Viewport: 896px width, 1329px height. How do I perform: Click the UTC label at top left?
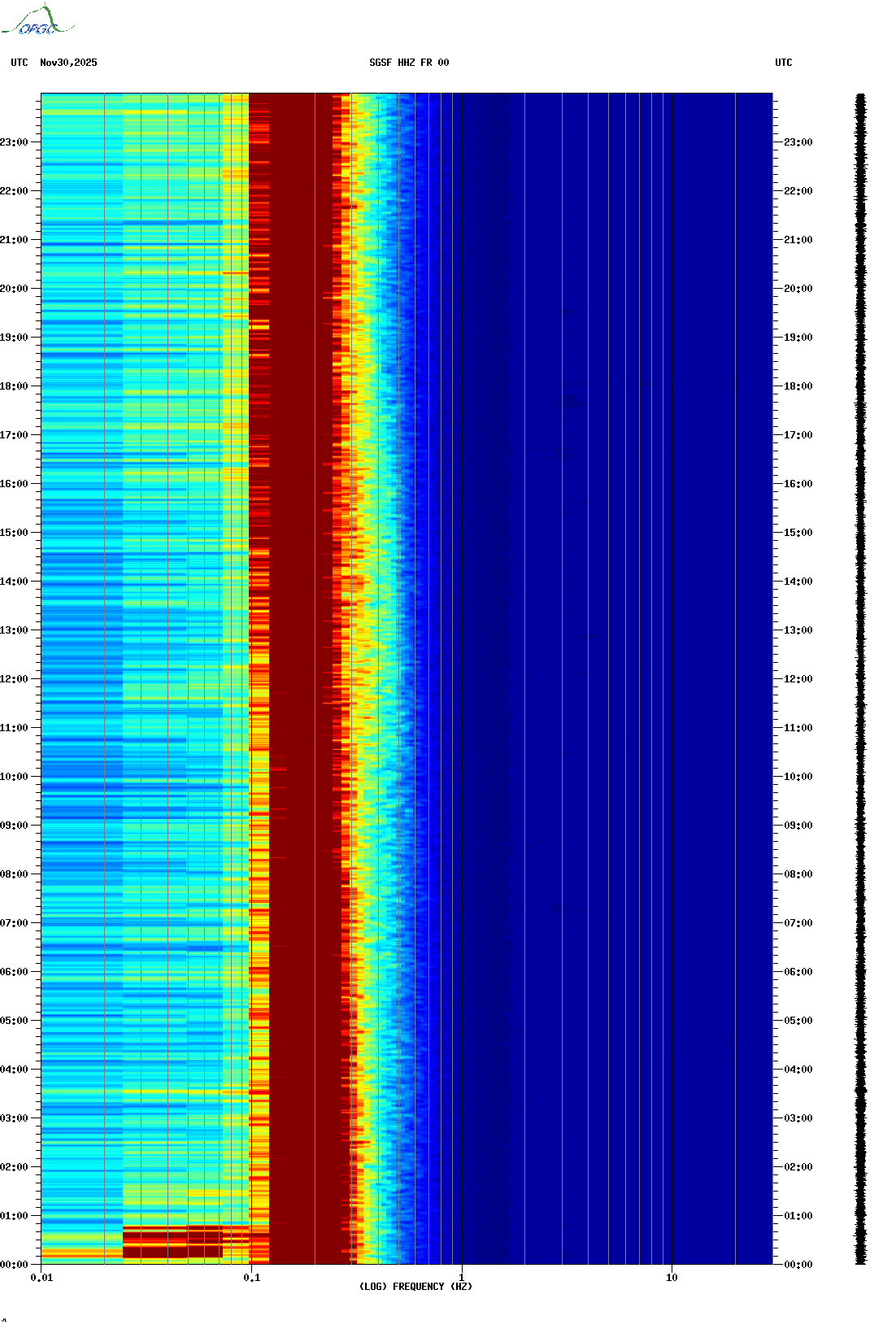[x=20, y=63]
